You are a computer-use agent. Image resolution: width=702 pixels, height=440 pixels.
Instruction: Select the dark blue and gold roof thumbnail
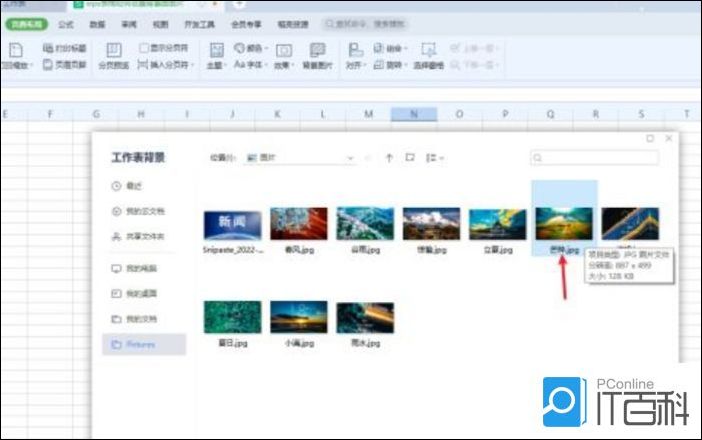point(630,224)
